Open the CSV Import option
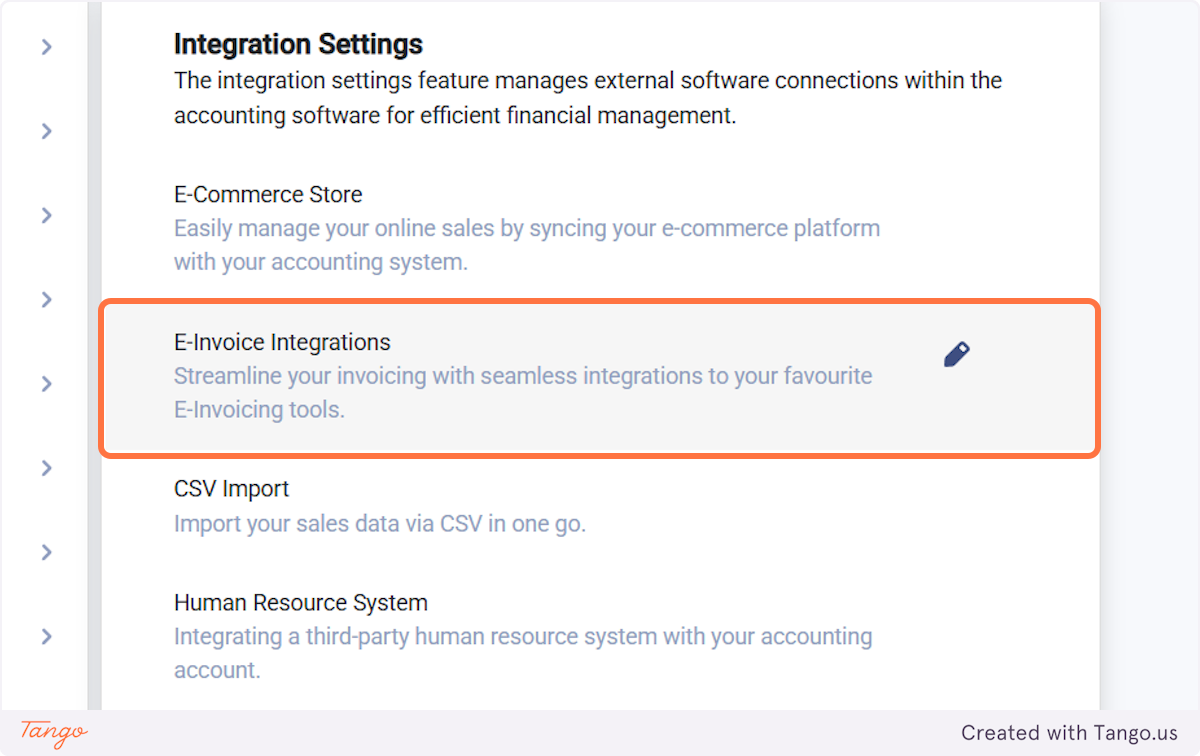This screenshot has height=756, width=1200. coord(231,489)
